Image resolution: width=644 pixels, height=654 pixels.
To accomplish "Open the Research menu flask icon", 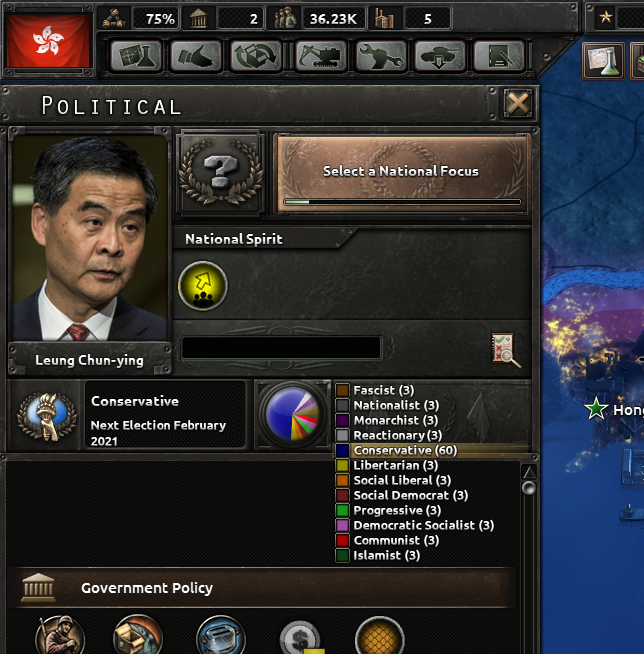I will tap(136, 56).
